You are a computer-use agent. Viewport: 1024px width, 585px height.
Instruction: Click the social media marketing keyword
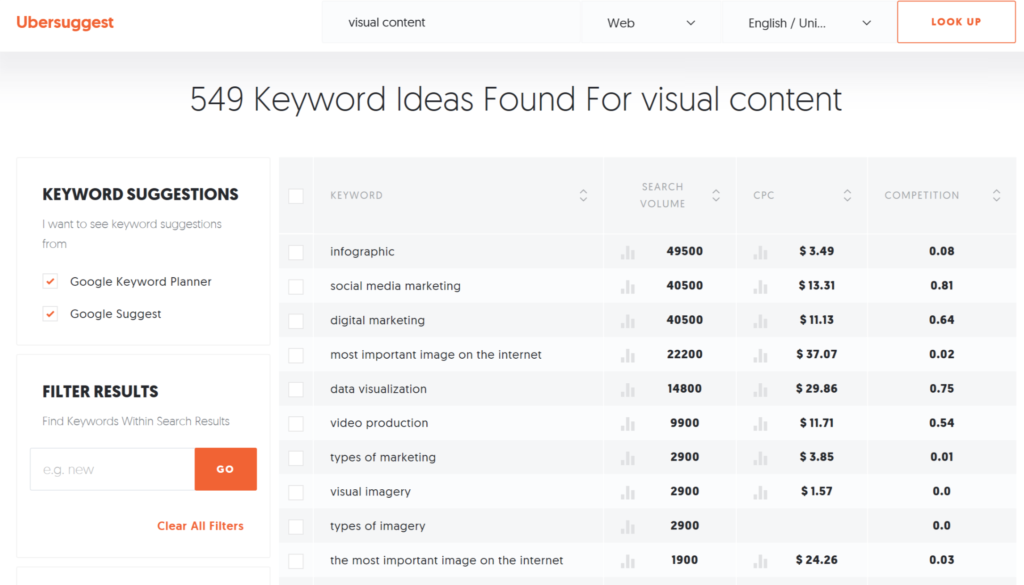point(395,285)
